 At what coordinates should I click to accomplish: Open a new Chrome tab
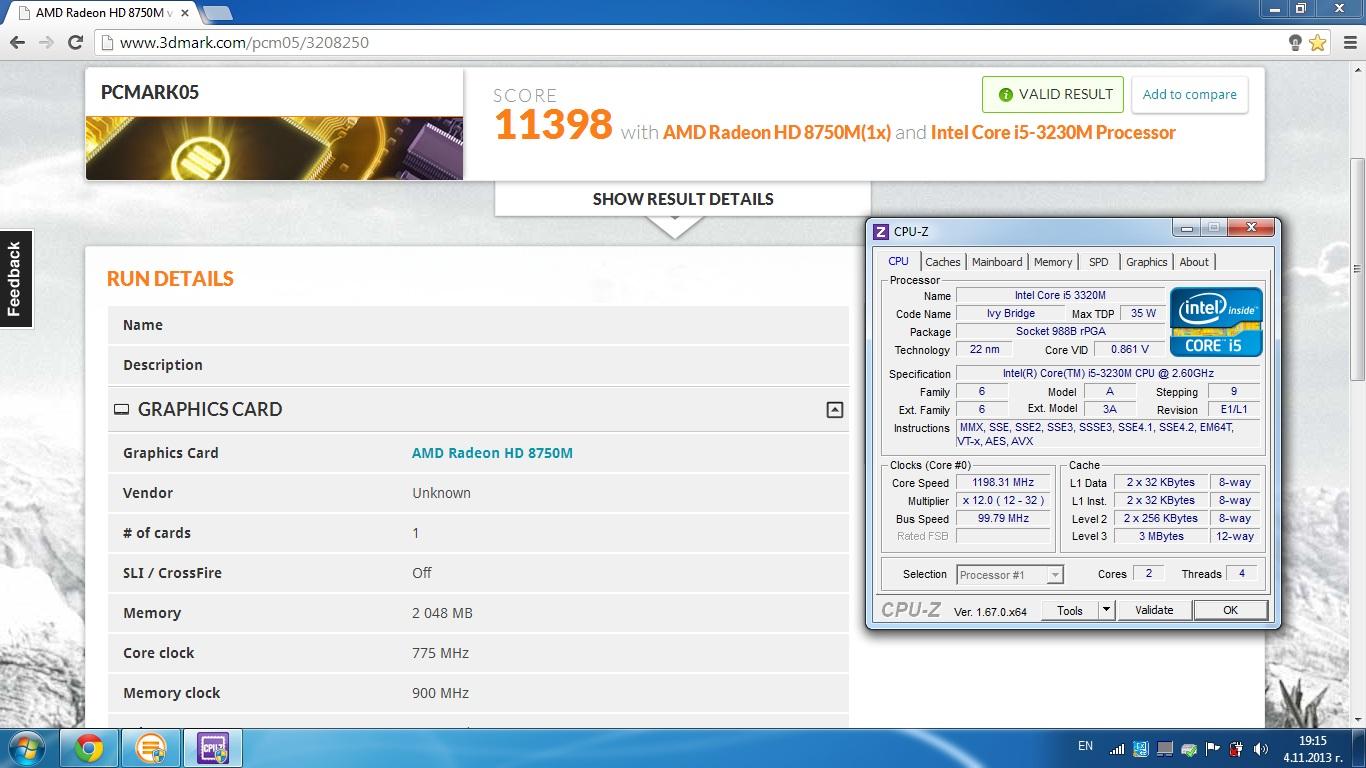tap(216, 13)
